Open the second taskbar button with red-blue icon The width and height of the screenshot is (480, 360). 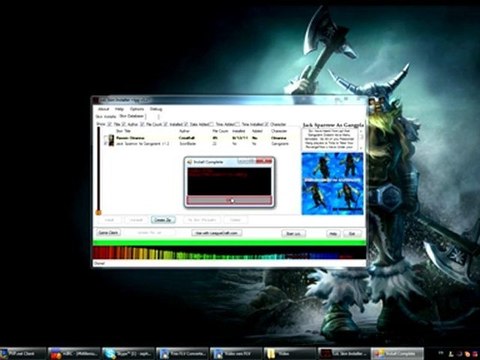[x=74, y=353]
